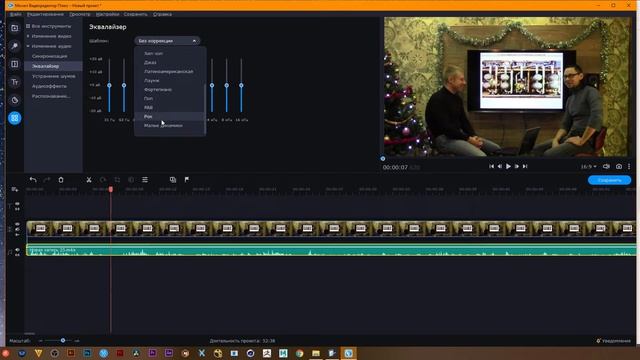Open the Titles (Tт) panel icon
Image resolution: width=640 pixels, height=360 pixels.
tap(15, 82)
